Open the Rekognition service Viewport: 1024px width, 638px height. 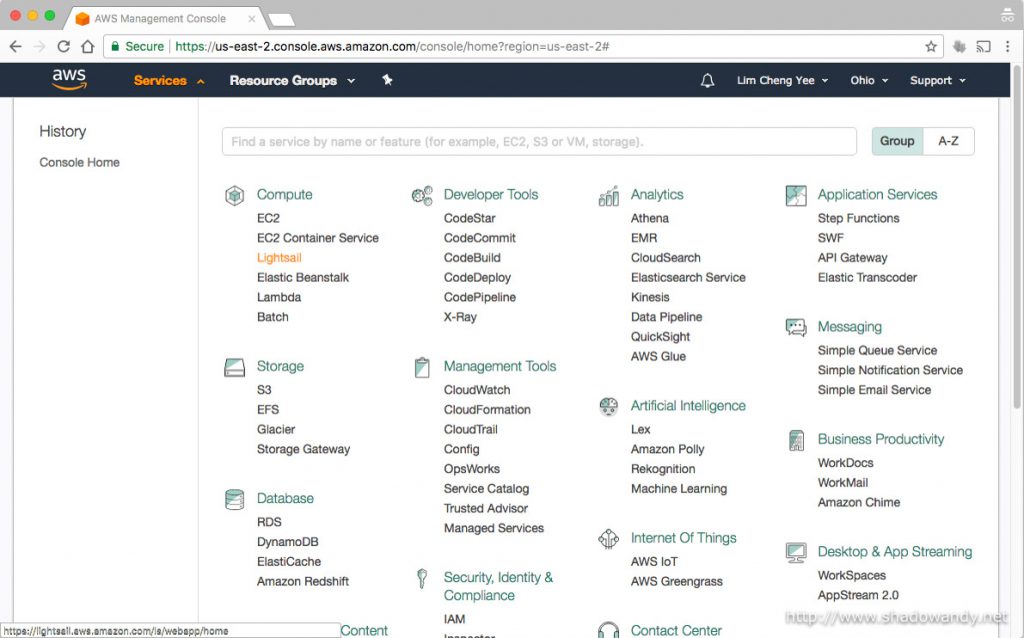click(x=663, y=469)
